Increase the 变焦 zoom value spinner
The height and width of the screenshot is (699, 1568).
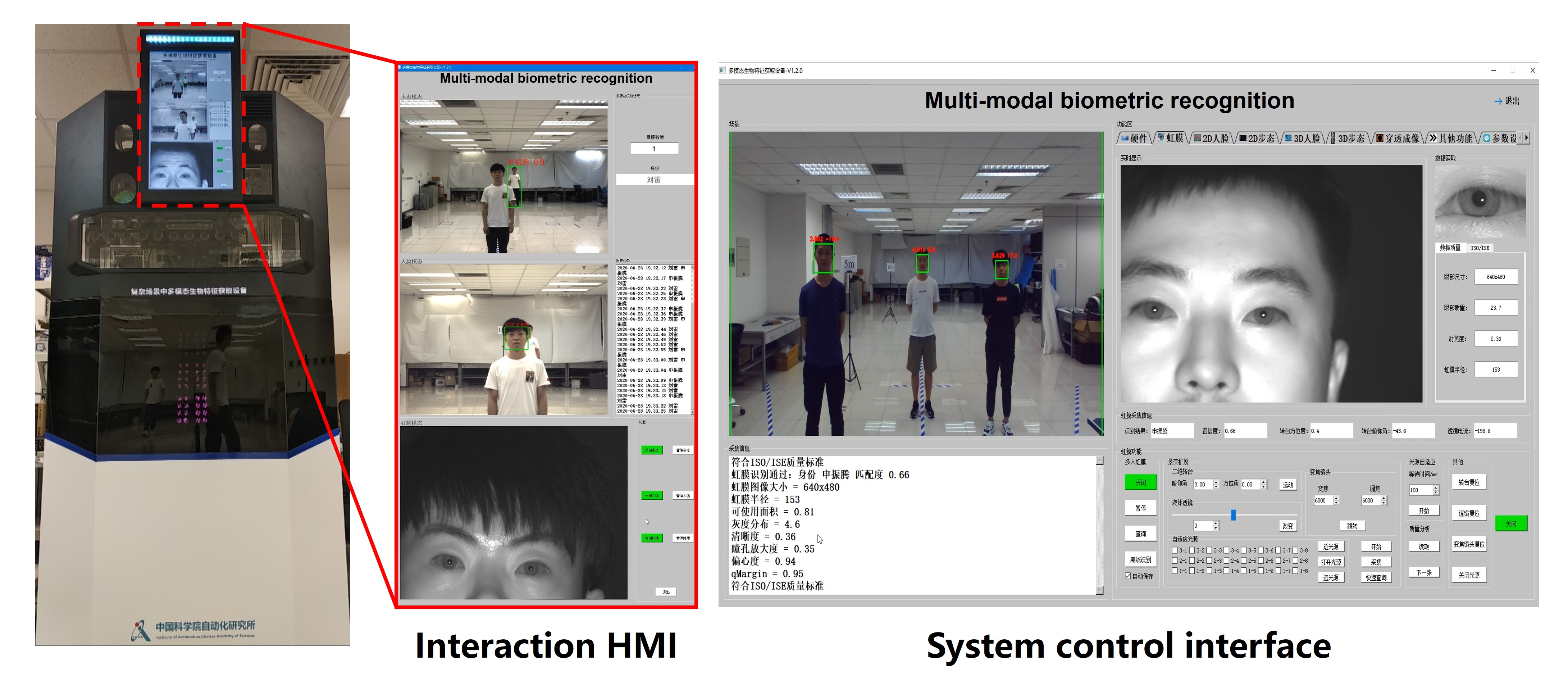[1337, 498]
